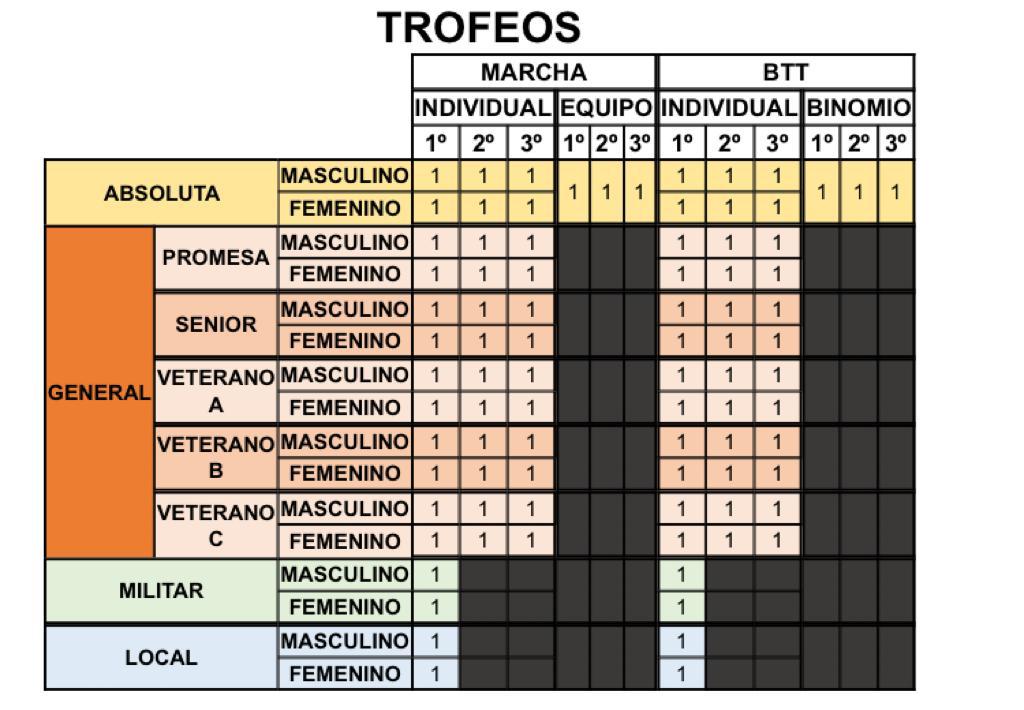This screenshot has height=710, width=1024.
Task: Click the 1º header under EQUIPO
Action: pyautogui.click(x=573, y=142)
